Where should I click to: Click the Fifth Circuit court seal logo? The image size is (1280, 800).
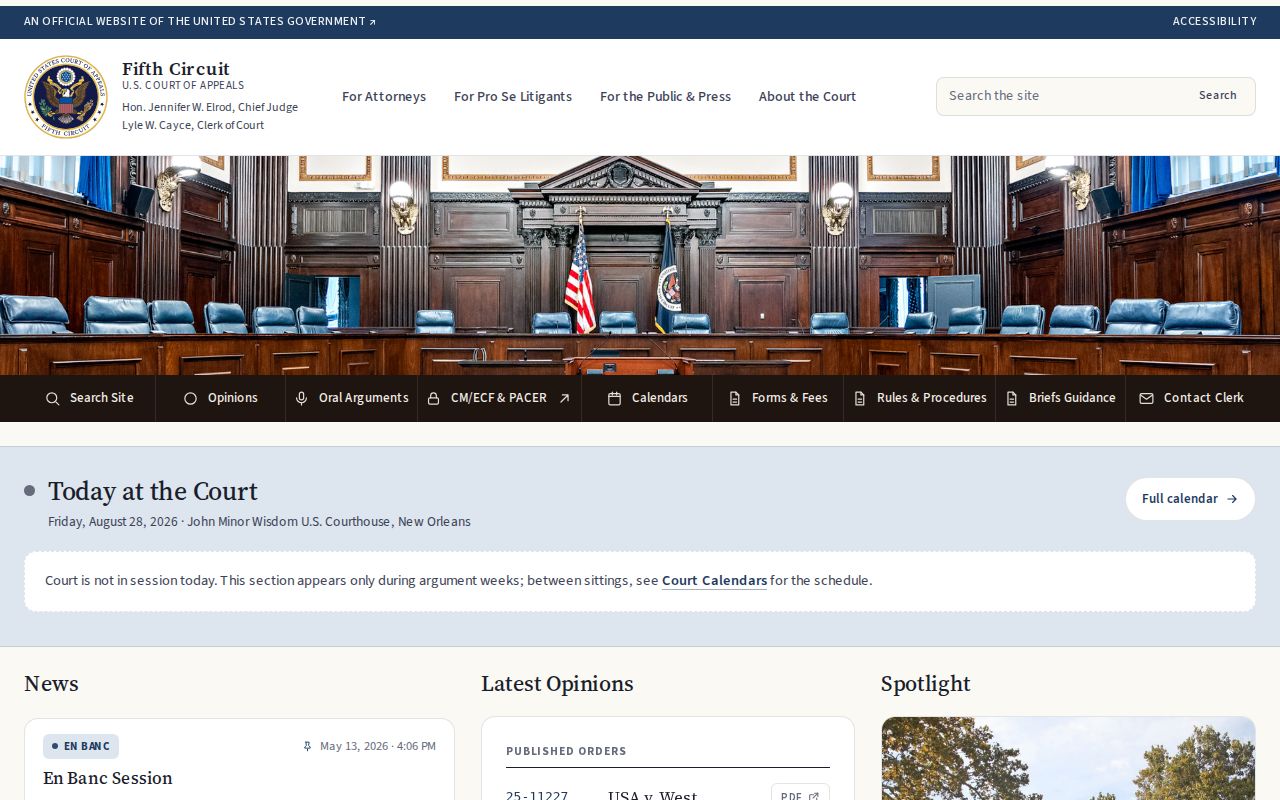(x=66, y=96)
